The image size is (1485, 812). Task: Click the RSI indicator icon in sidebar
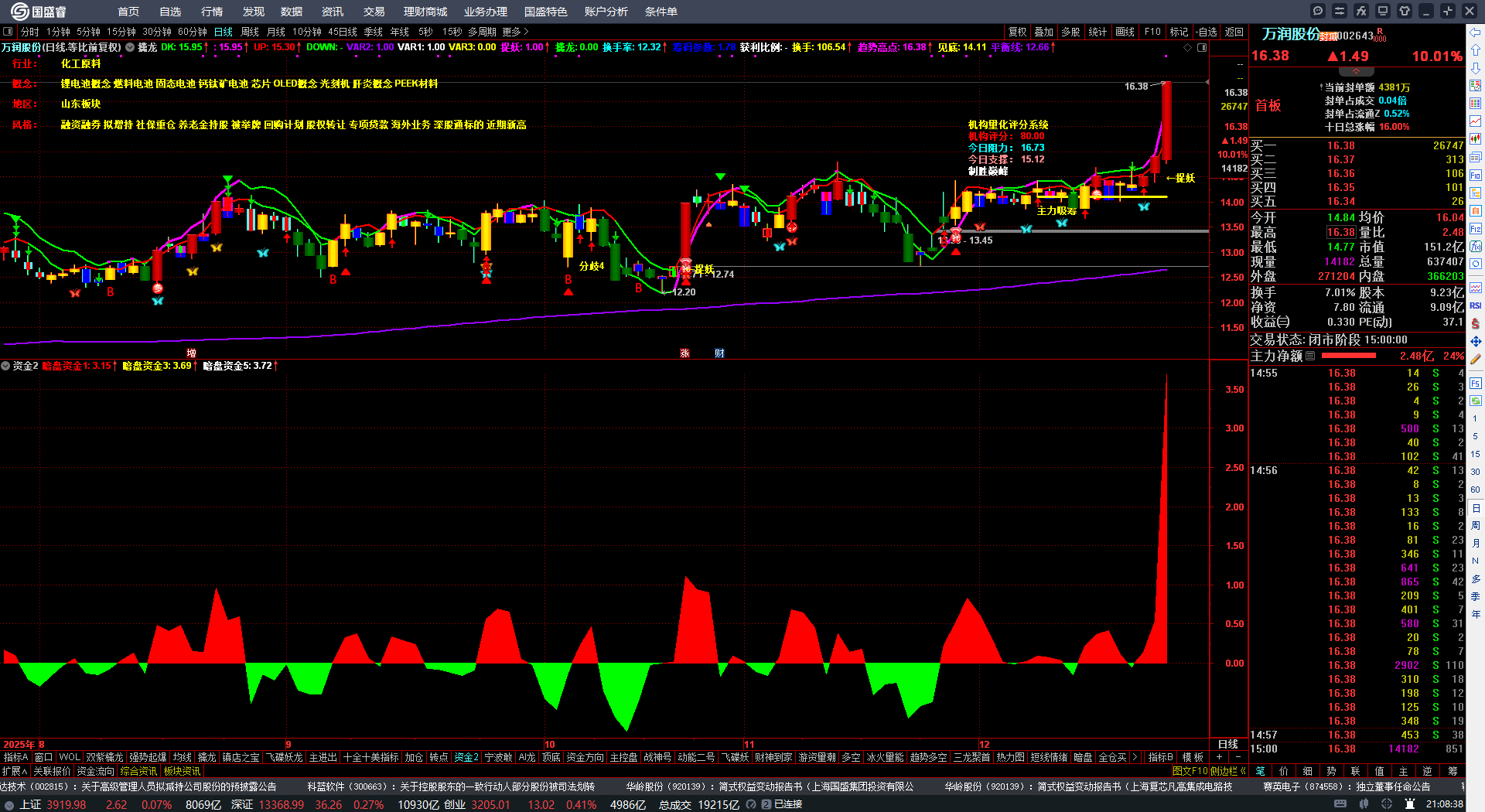pos(1476,305)
